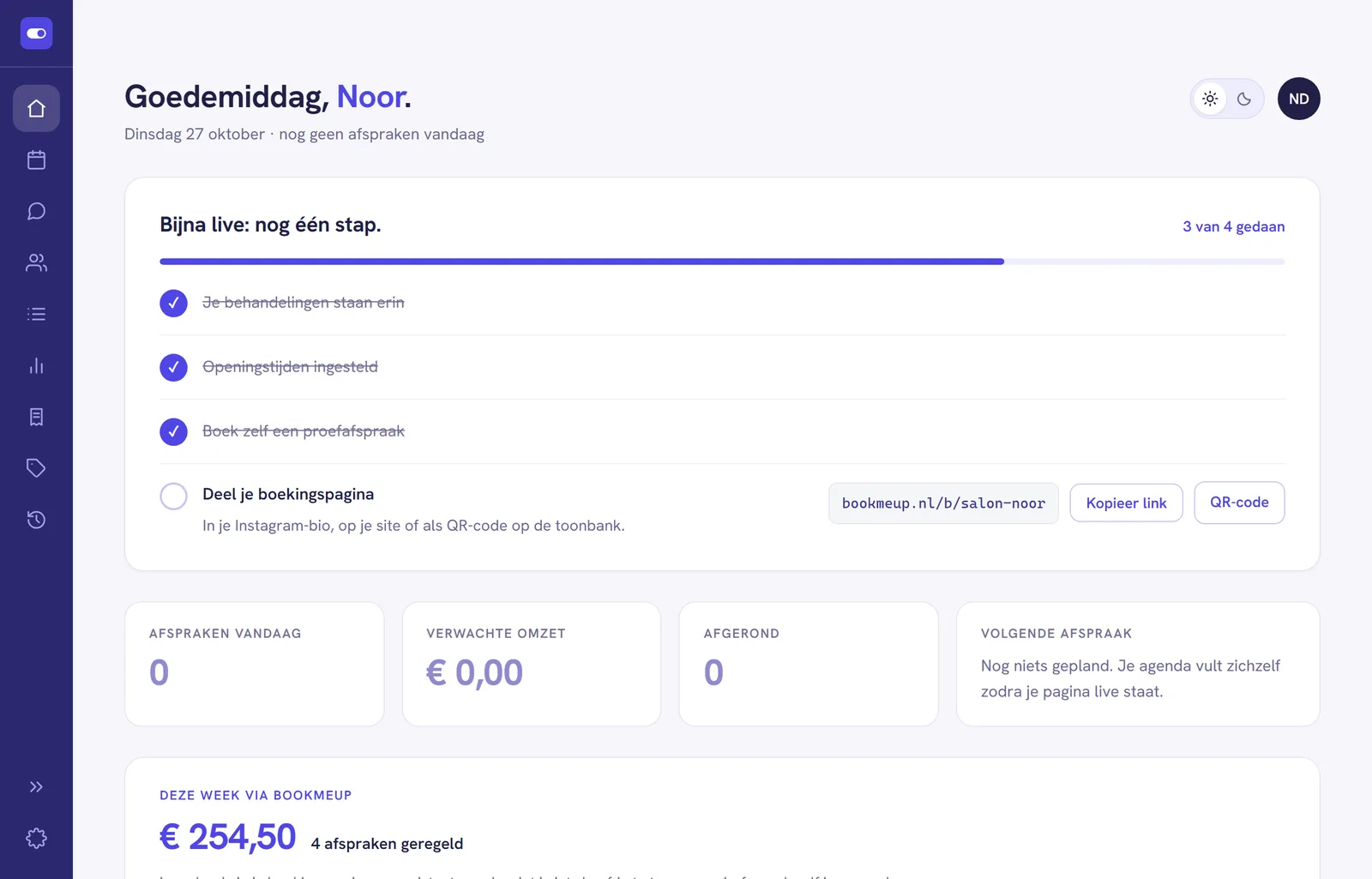Open the settings gear in sidebar
This screenshot has width=1372, height=879.
point(36,838)
